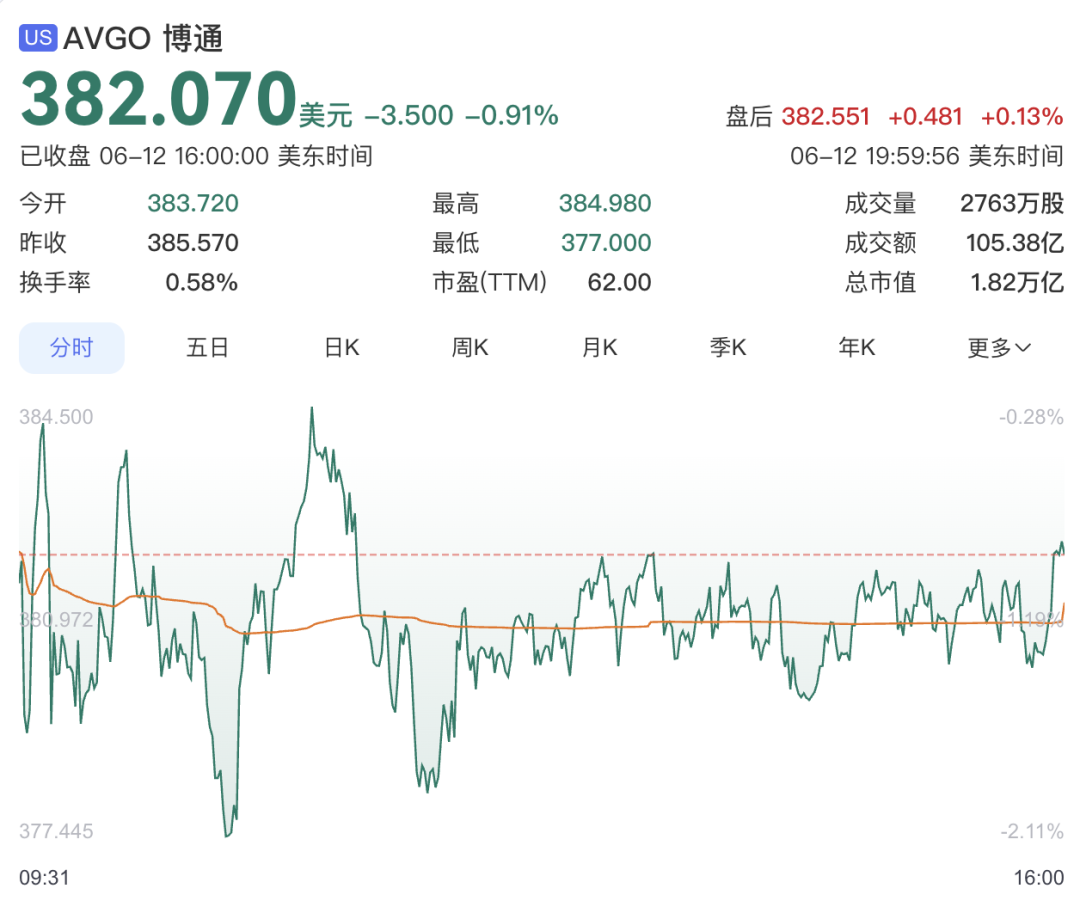The image size is (1080, 913).
Task: Click the close time 06-12 16:00:00 text
Action: click(x=184, y=156)
